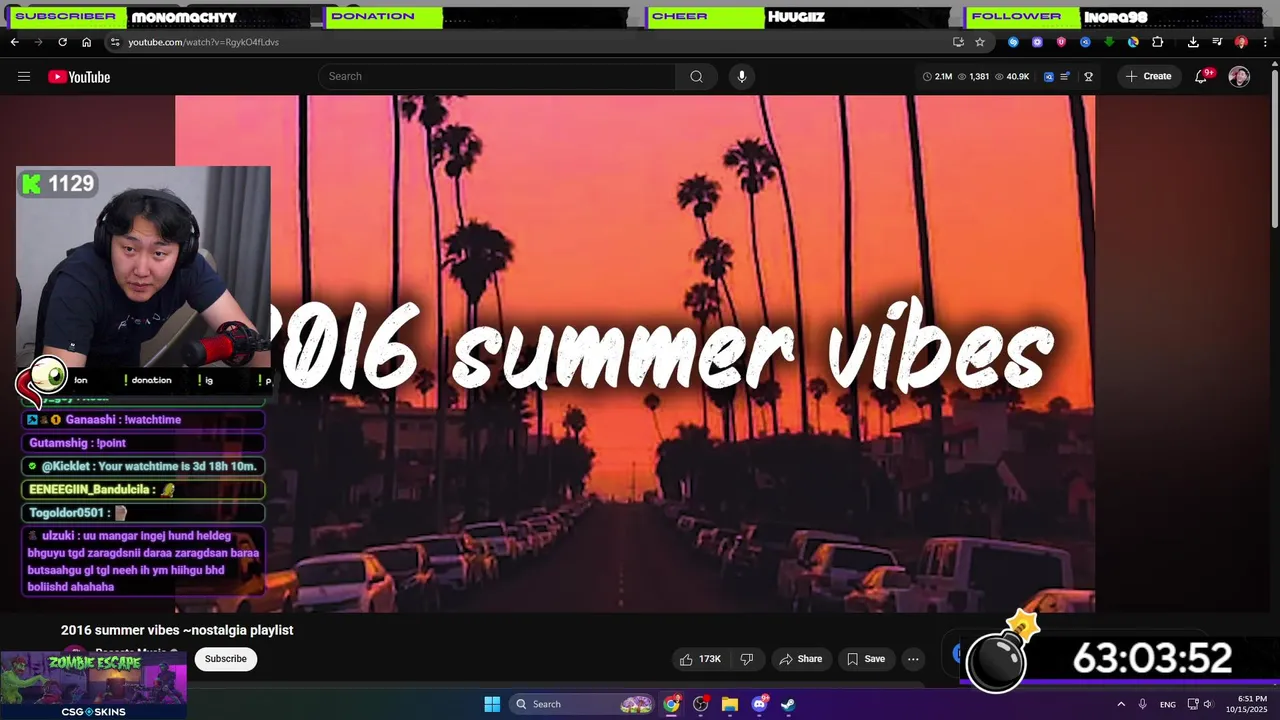Open the YouTube notifications bell
Viewport: 1280px width, 720px height.
1202,77
